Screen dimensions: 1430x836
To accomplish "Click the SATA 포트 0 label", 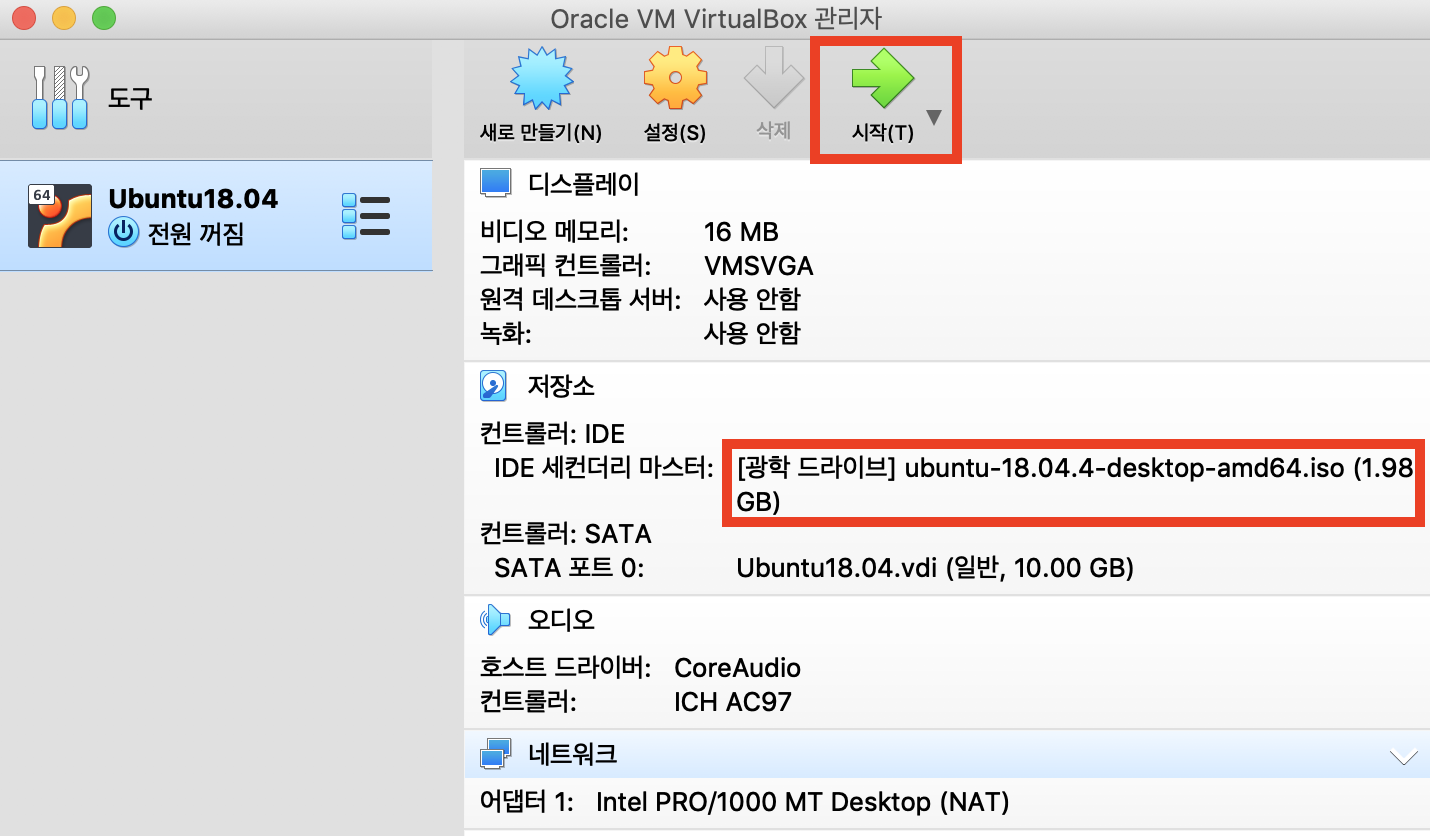I will pyautogui.click(x=570, y=568).
